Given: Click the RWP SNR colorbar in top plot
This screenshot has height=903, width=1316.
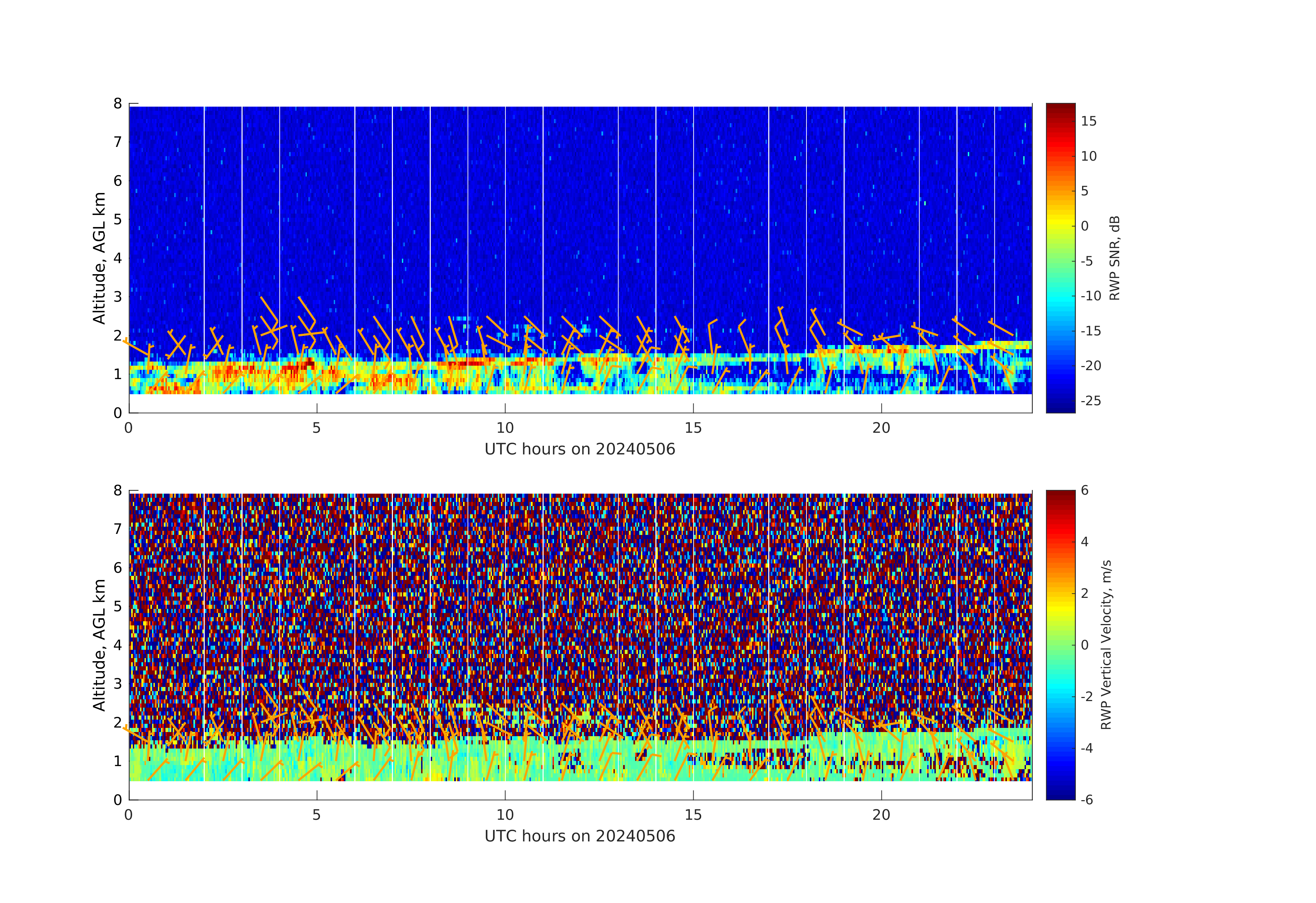Looking at the screenshot, I should (x=1060, y=258).
